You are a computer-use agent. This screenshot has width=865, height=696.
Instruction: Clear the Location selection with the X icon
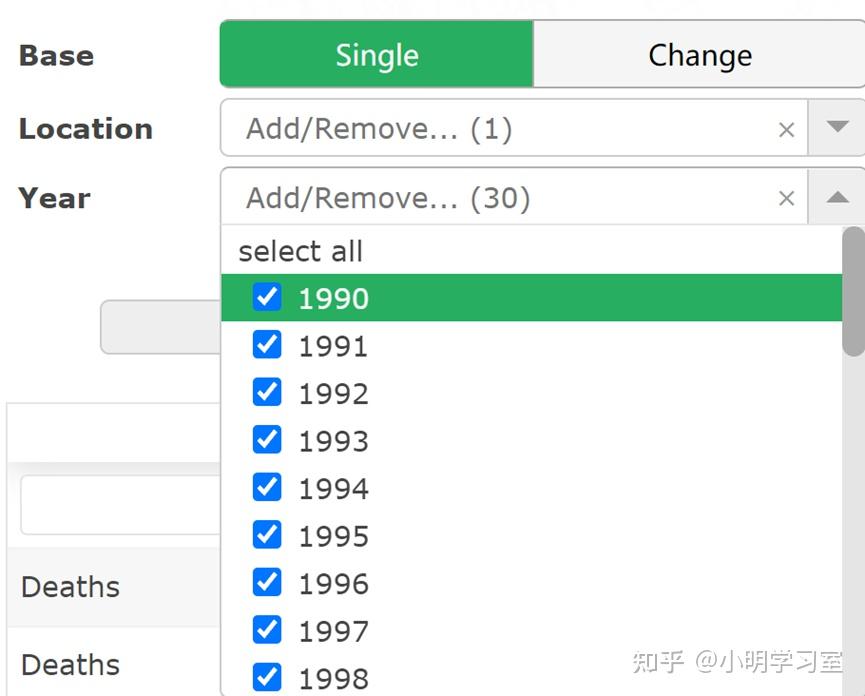[x=786, y=130]
